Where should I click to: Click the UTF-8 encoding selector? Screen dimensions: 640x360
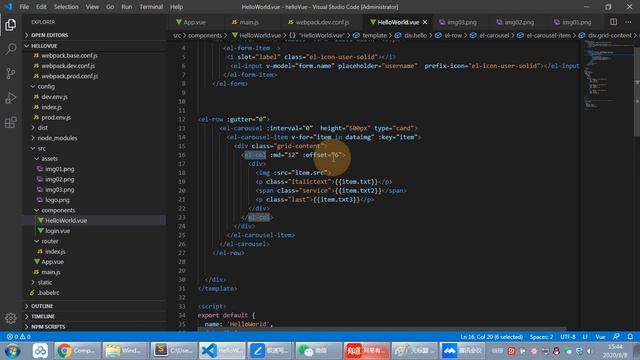pos(568,337)
